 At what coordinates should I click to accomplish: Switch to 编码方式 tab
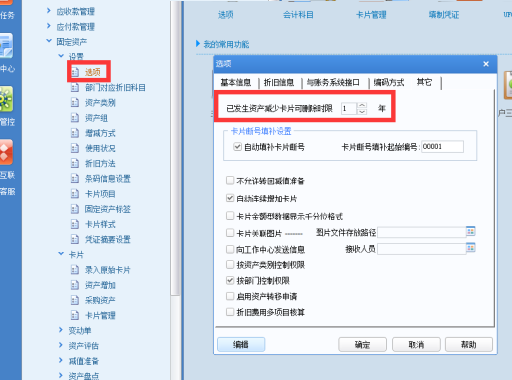(389, 82)
